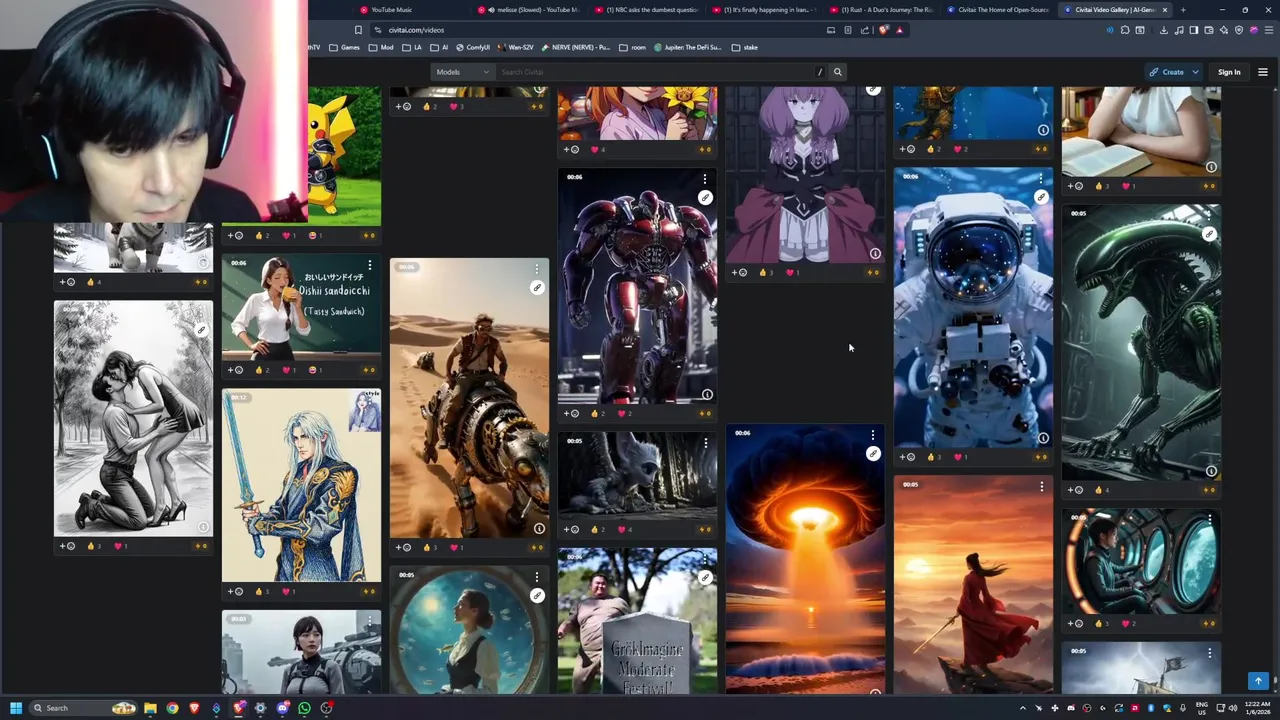Add reaction to green alien video
The image size is (1280, 720).
point(1075,490)
